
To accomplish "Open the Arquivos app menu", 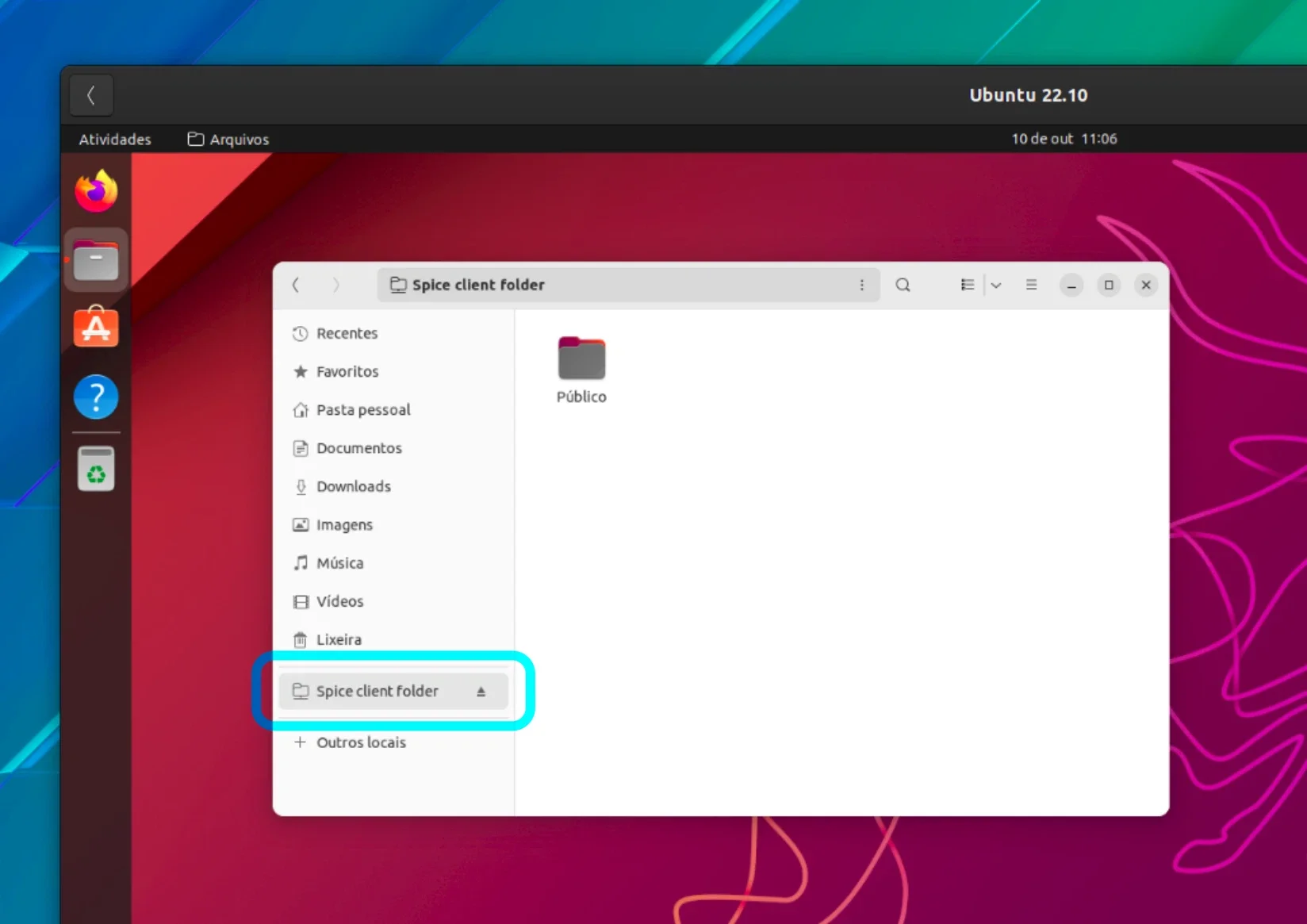I will pyautogui.click(x=228, y=139).
